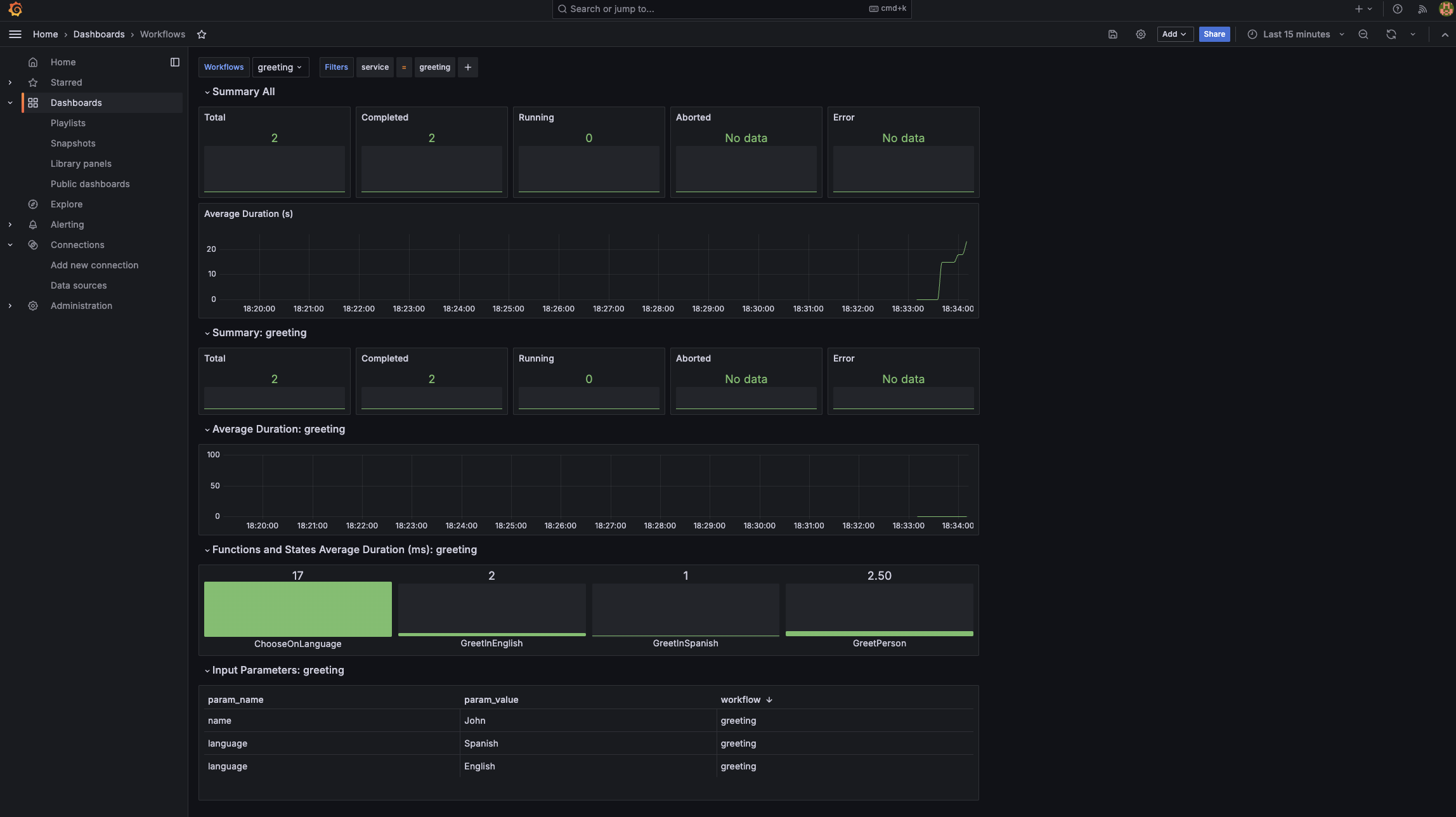
Task: Collapse the Summary All section
Action: tap(206, 92)
